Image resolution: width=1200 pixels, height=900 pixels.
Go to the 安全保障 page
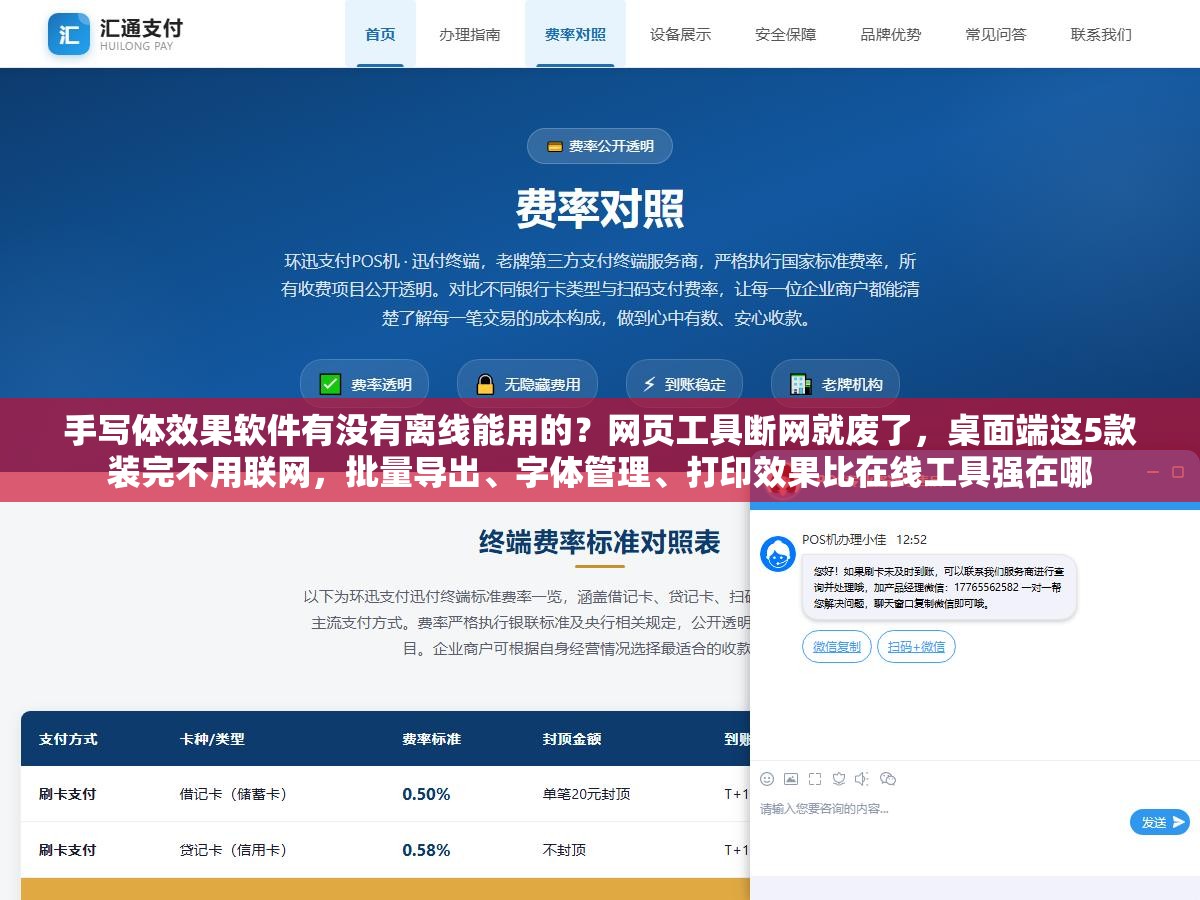coord(785,34)
